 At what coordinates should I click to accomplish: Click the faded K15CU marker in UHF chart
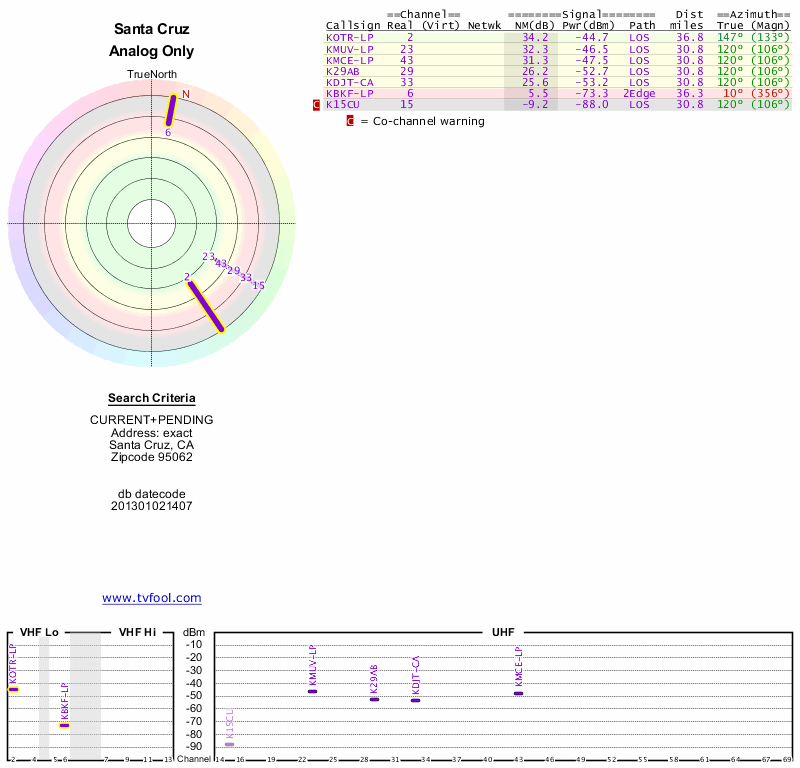click(x=230, y=744)
